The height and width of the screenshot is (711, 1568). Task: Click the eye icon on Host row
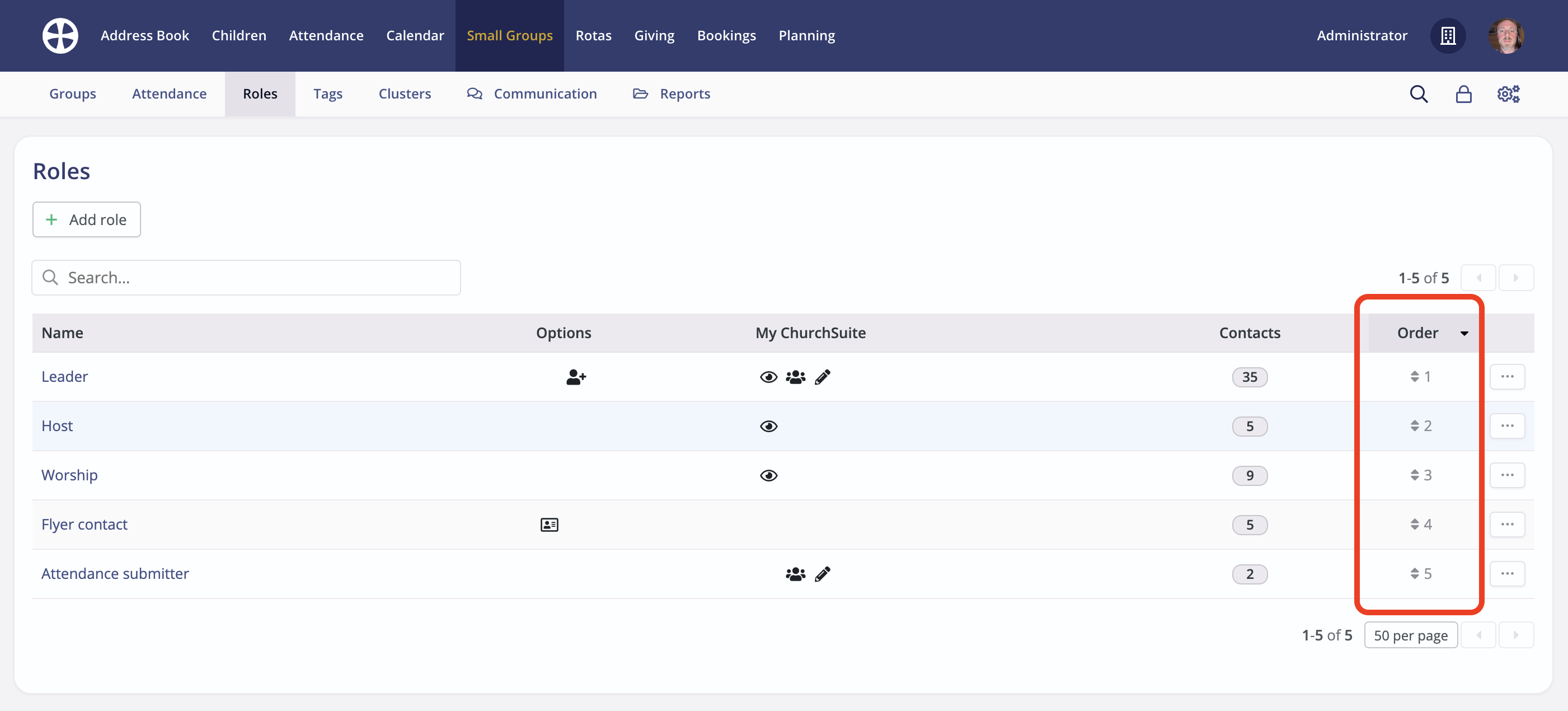click(768, 426)
